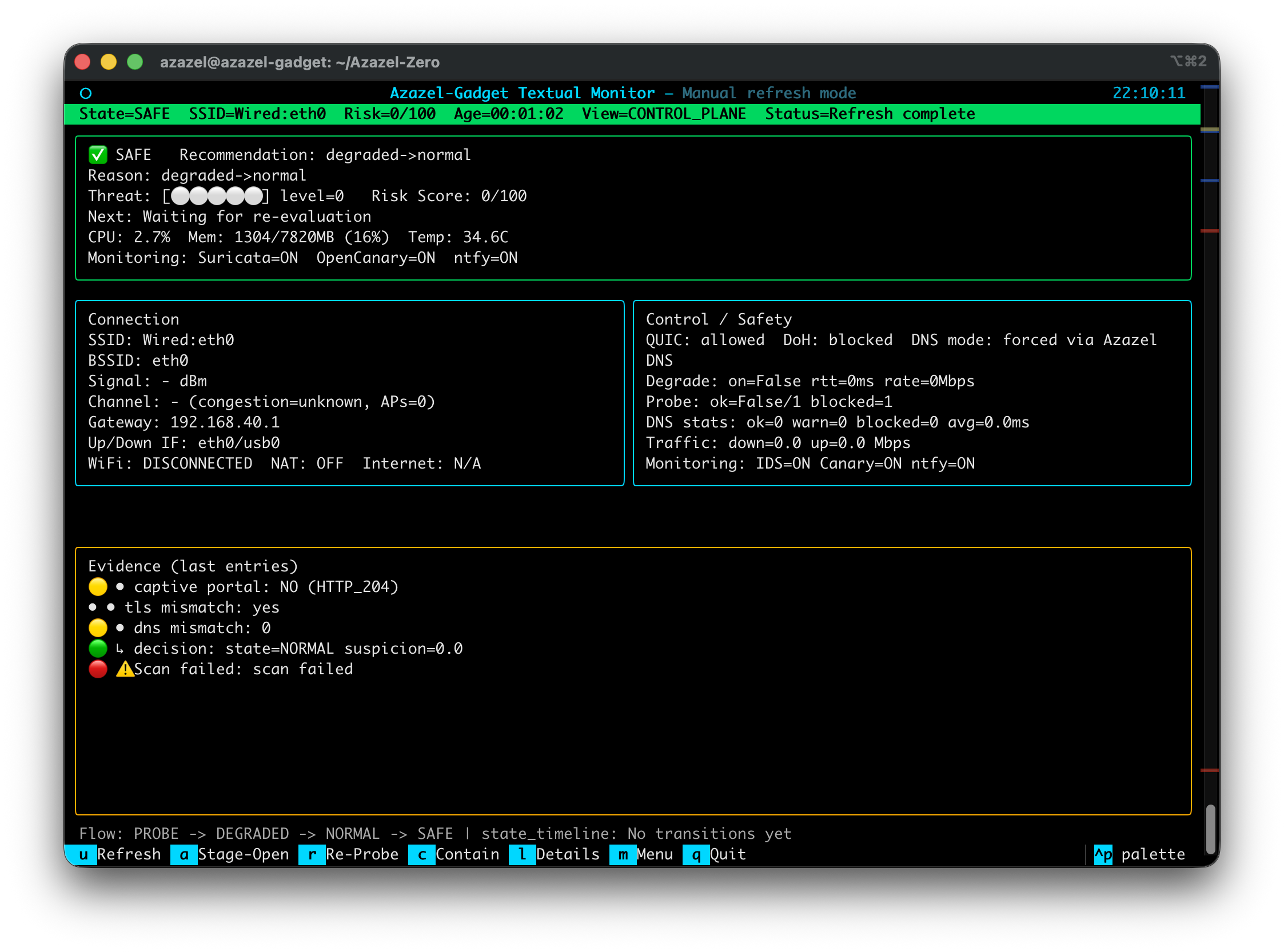1284x952 pixels.
Task: Click the 22:10:11 clock in the header
Action: (1149, 93)
